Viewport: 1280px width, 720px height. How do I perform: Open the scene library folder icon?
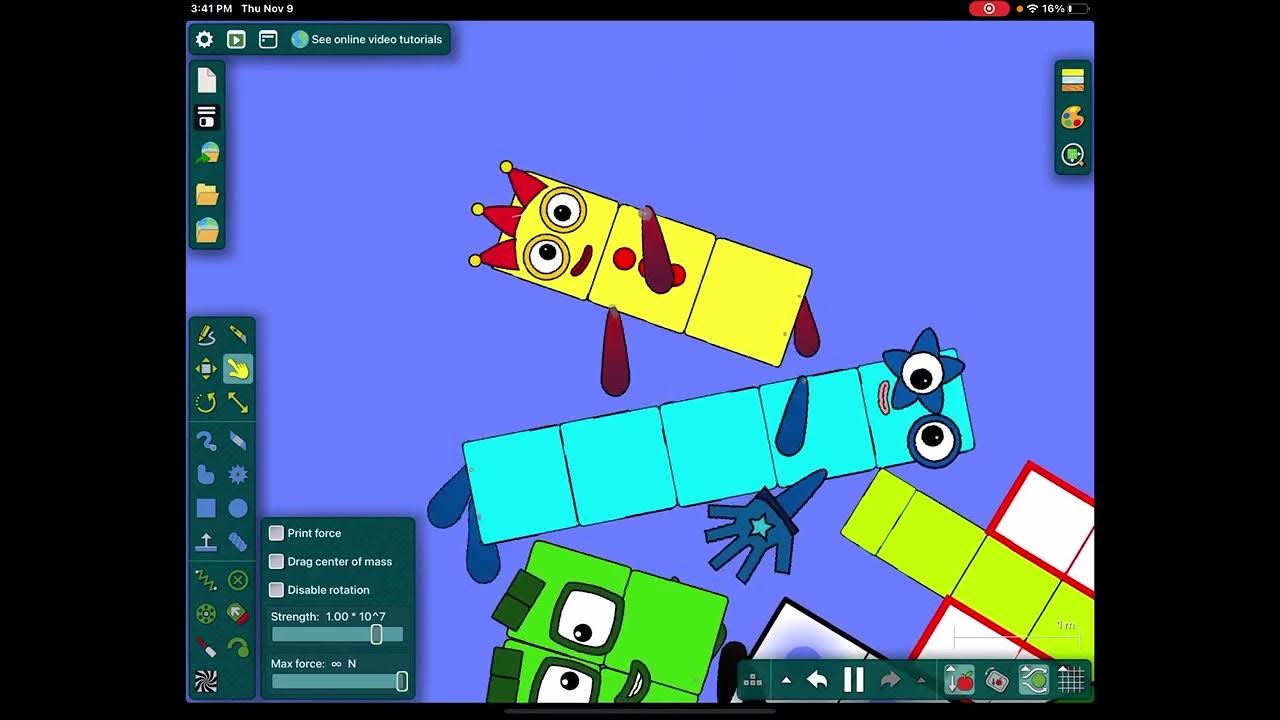[207, 230]
